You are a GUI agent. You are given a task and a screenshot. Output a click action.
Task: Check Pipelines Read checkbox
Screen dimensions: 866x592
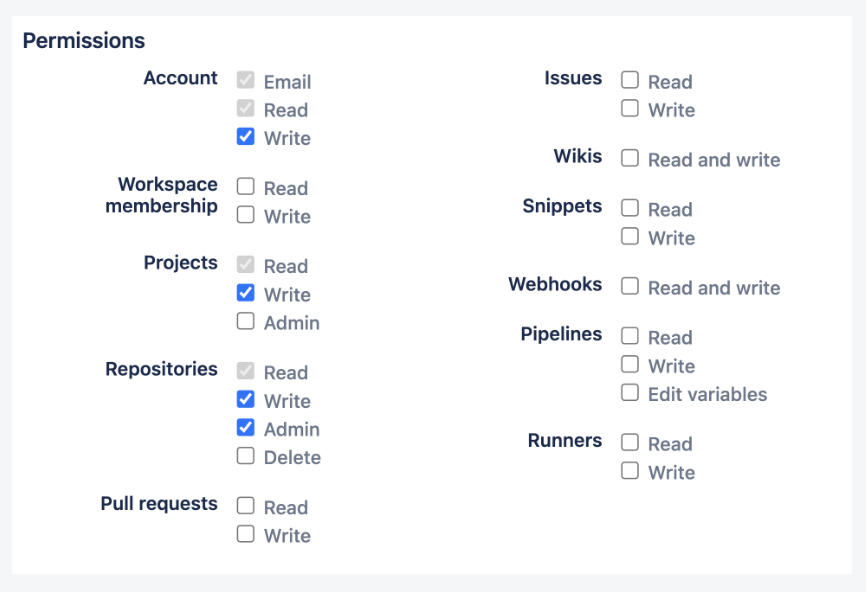pos(629,337)
